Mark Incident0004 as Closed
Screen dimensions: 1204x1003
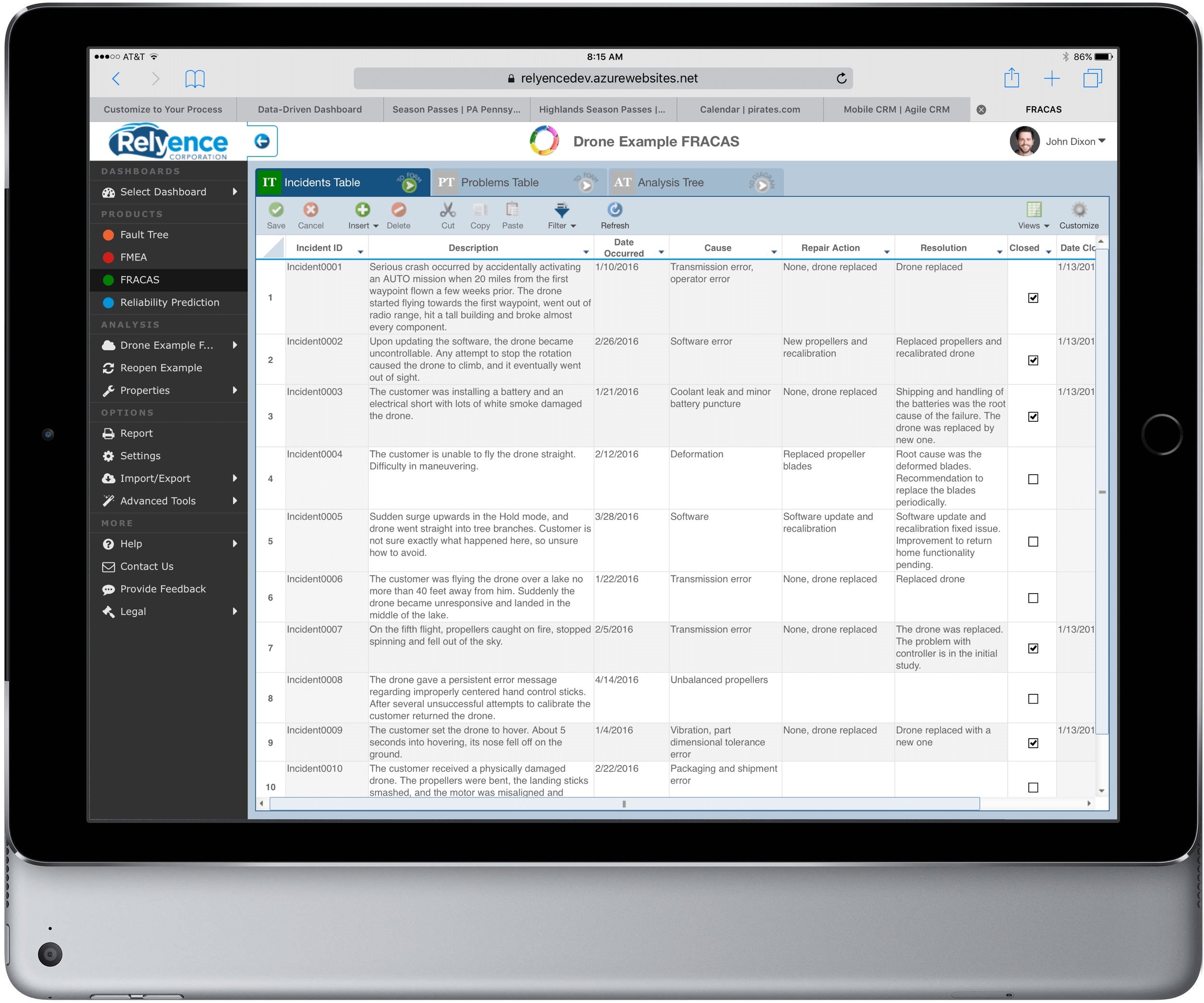coord(1033,479)
